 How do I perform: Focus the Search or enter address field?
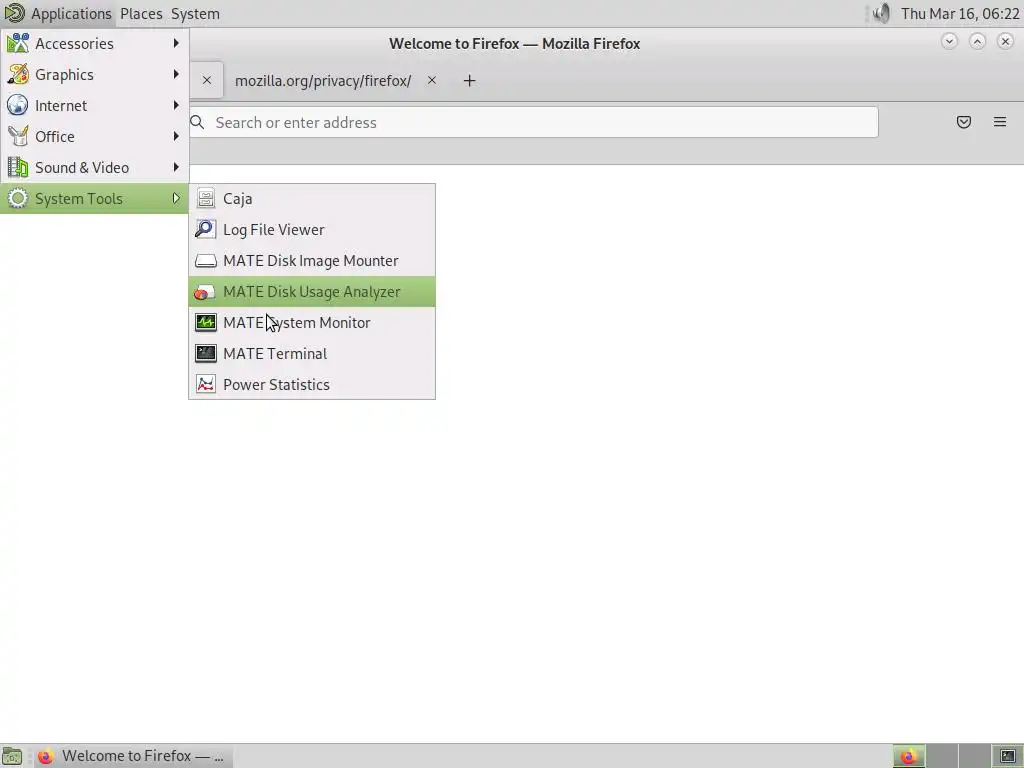(x=534, y=122)
